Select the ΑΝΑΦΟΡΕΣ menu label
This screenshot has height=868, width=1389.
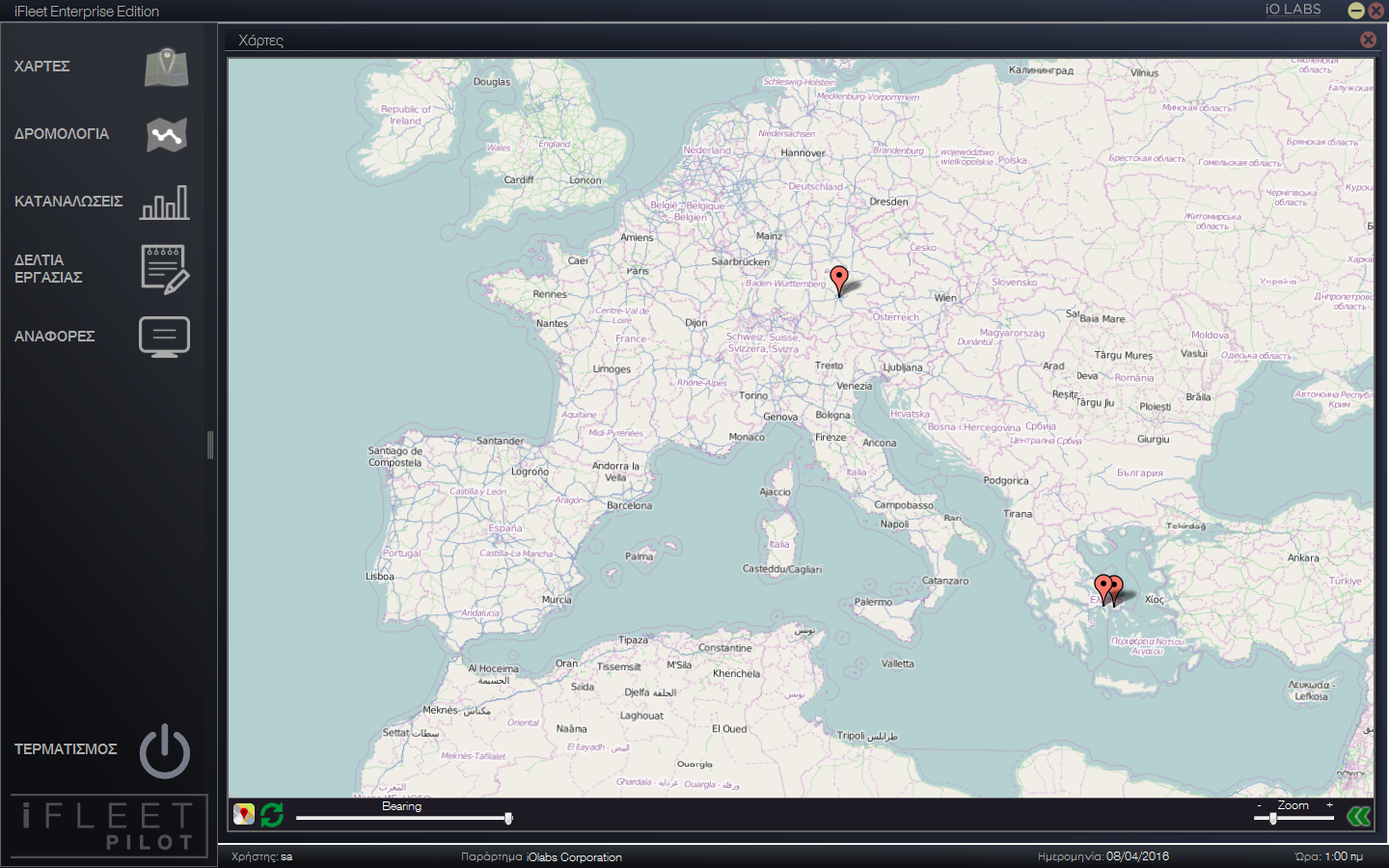55,337
